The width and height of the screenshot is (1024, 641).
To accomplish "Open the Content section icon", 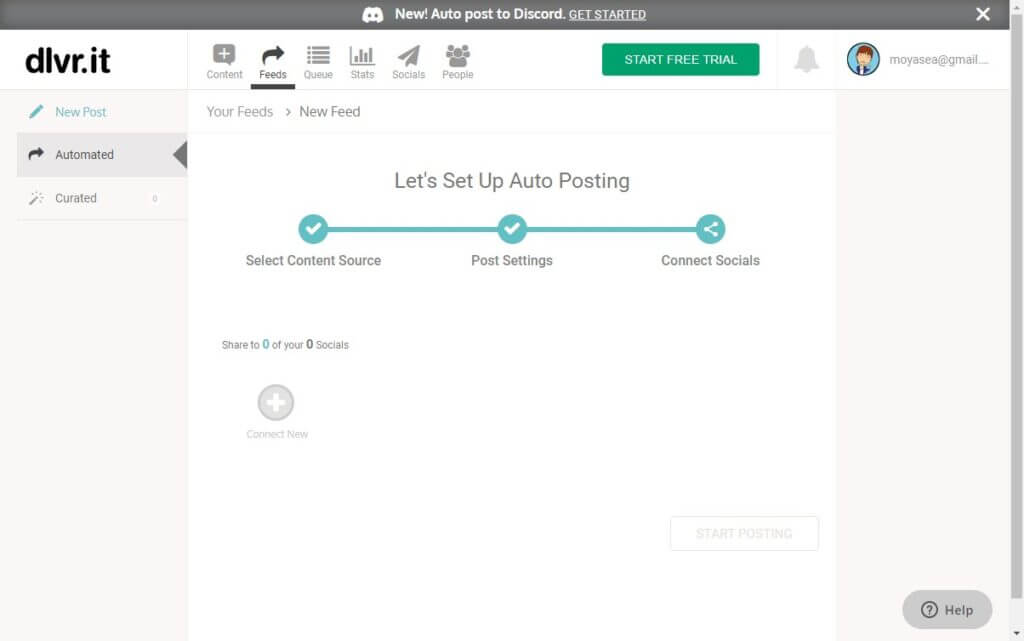I will tap(224, 56).
